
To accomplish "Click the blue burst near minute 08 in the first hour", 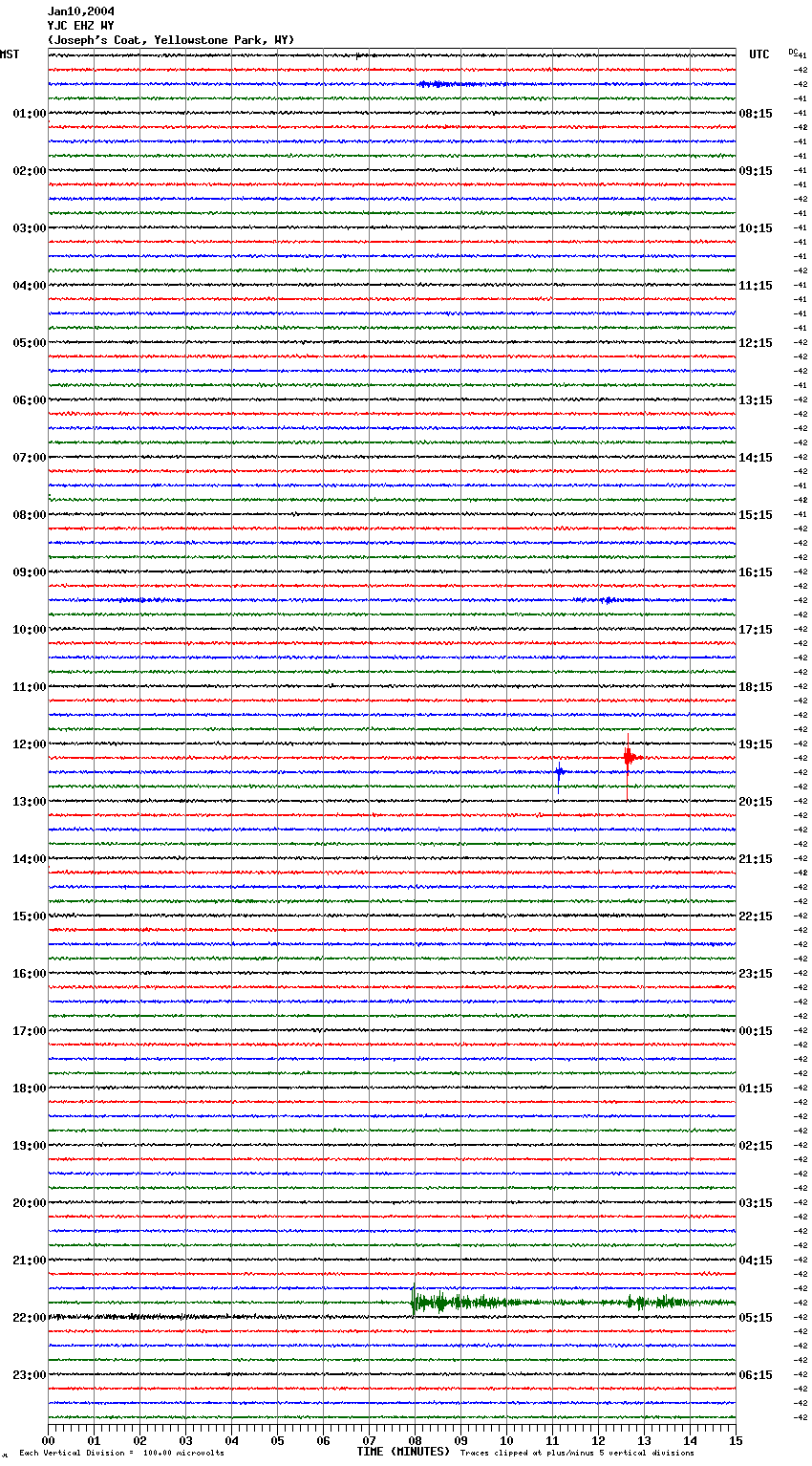I will point(439,84).
